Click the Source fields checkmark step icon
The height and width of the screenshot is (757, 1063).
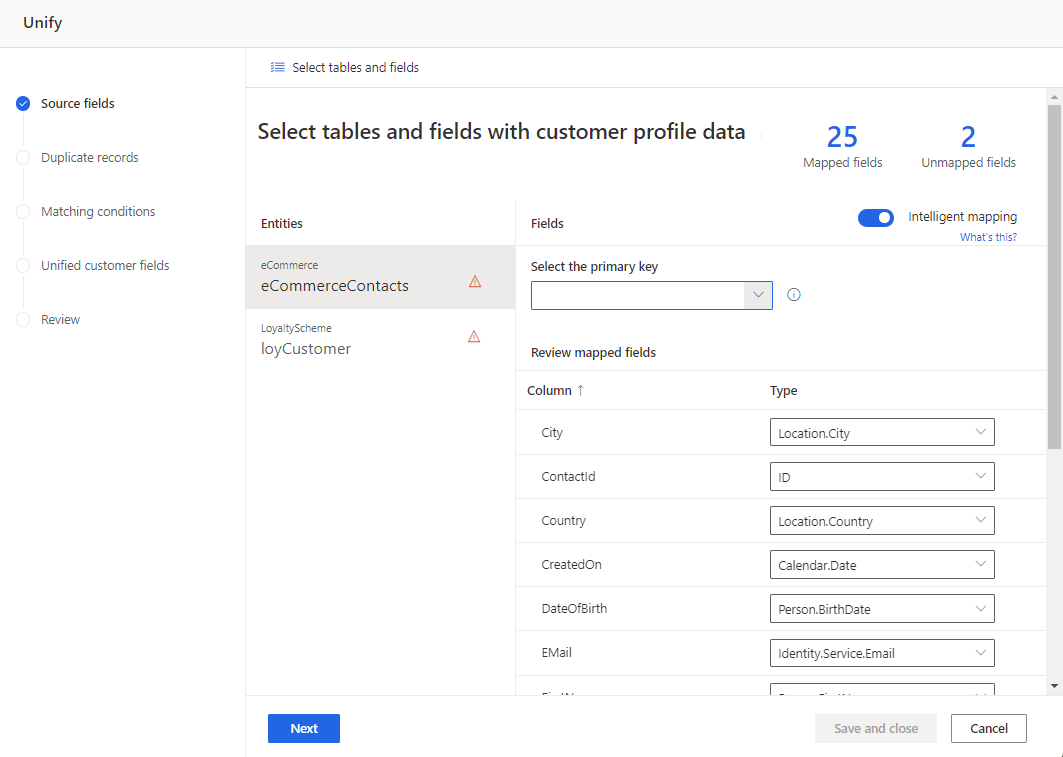(23, 104)
